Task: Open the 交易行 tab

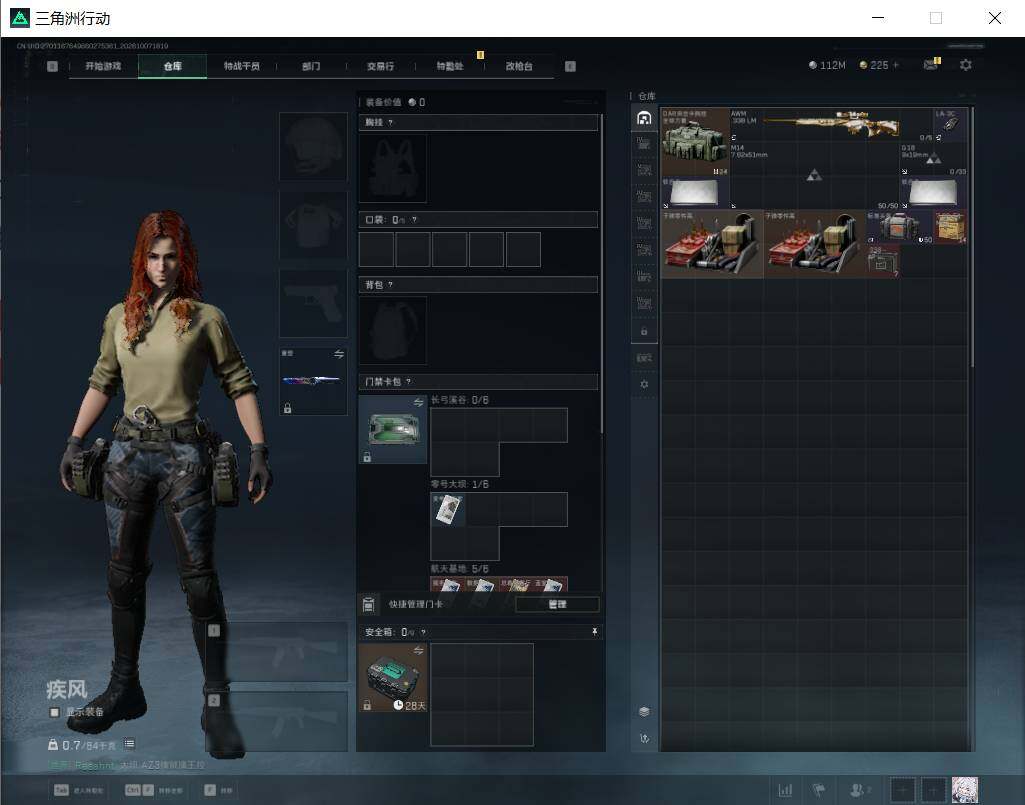Action: (380, 66)
